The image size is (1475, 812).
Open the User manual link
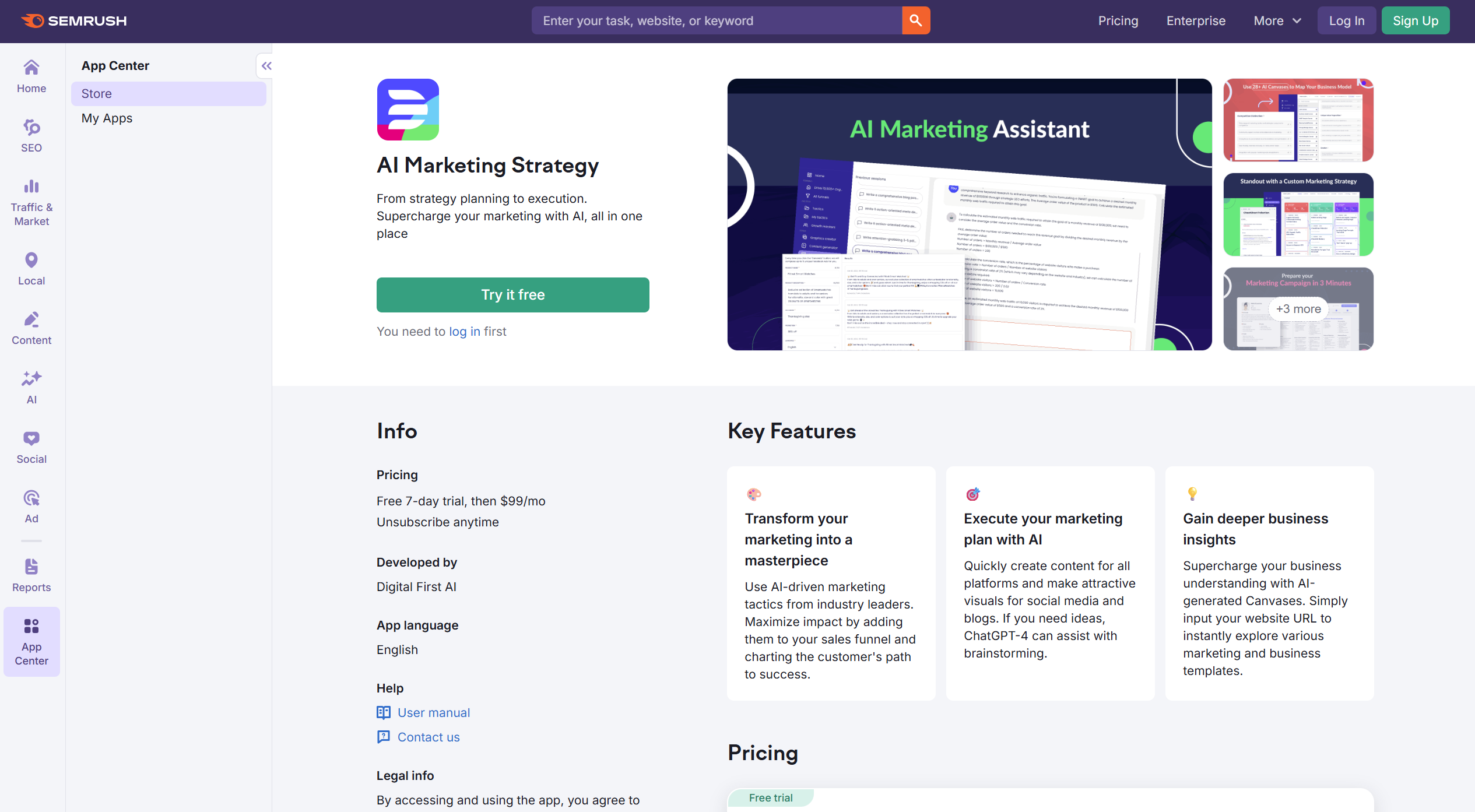[433, 712]
